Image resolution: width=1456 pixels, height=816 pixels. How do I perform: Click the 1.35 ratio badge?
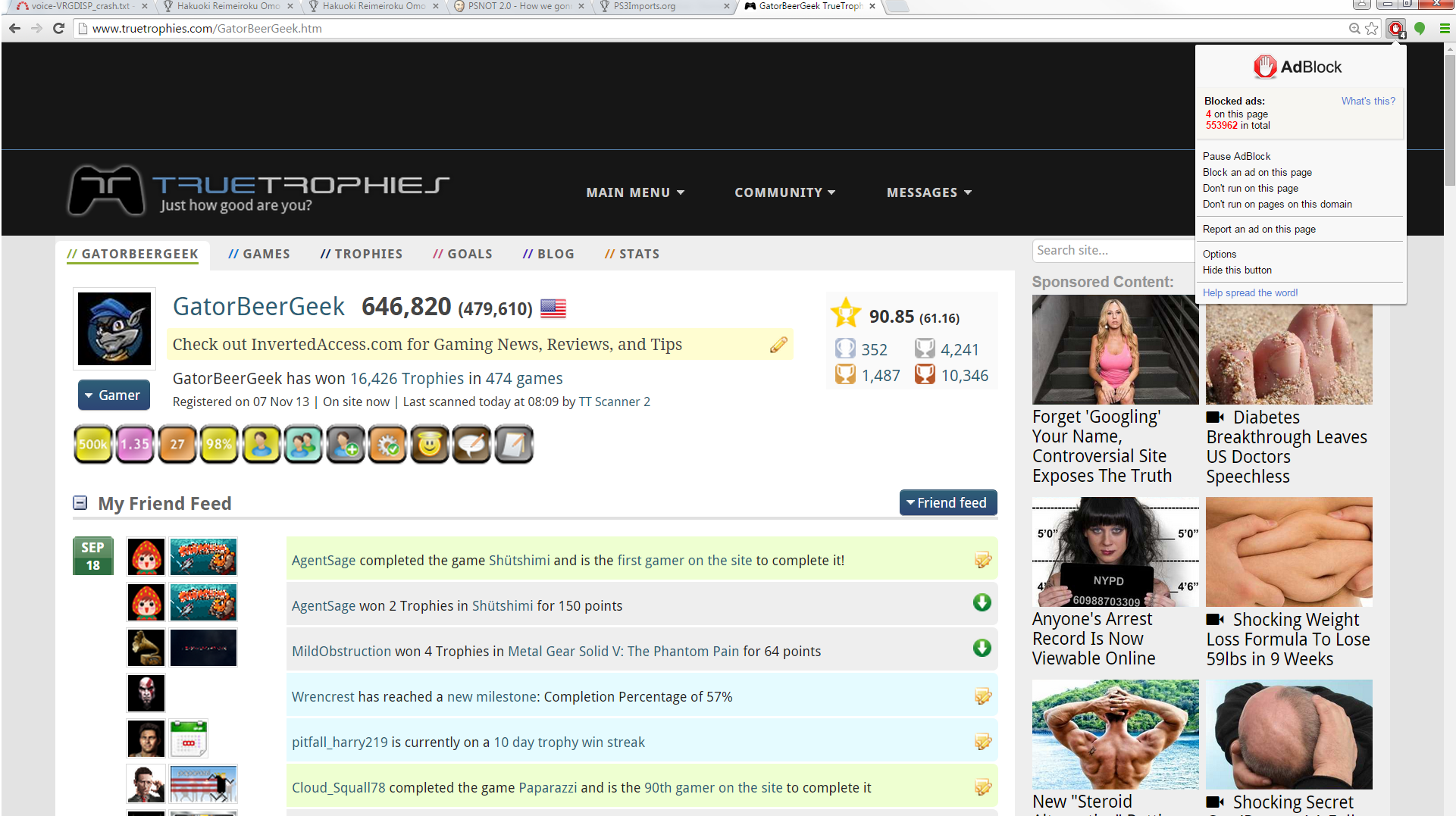[x=135, y=444]
